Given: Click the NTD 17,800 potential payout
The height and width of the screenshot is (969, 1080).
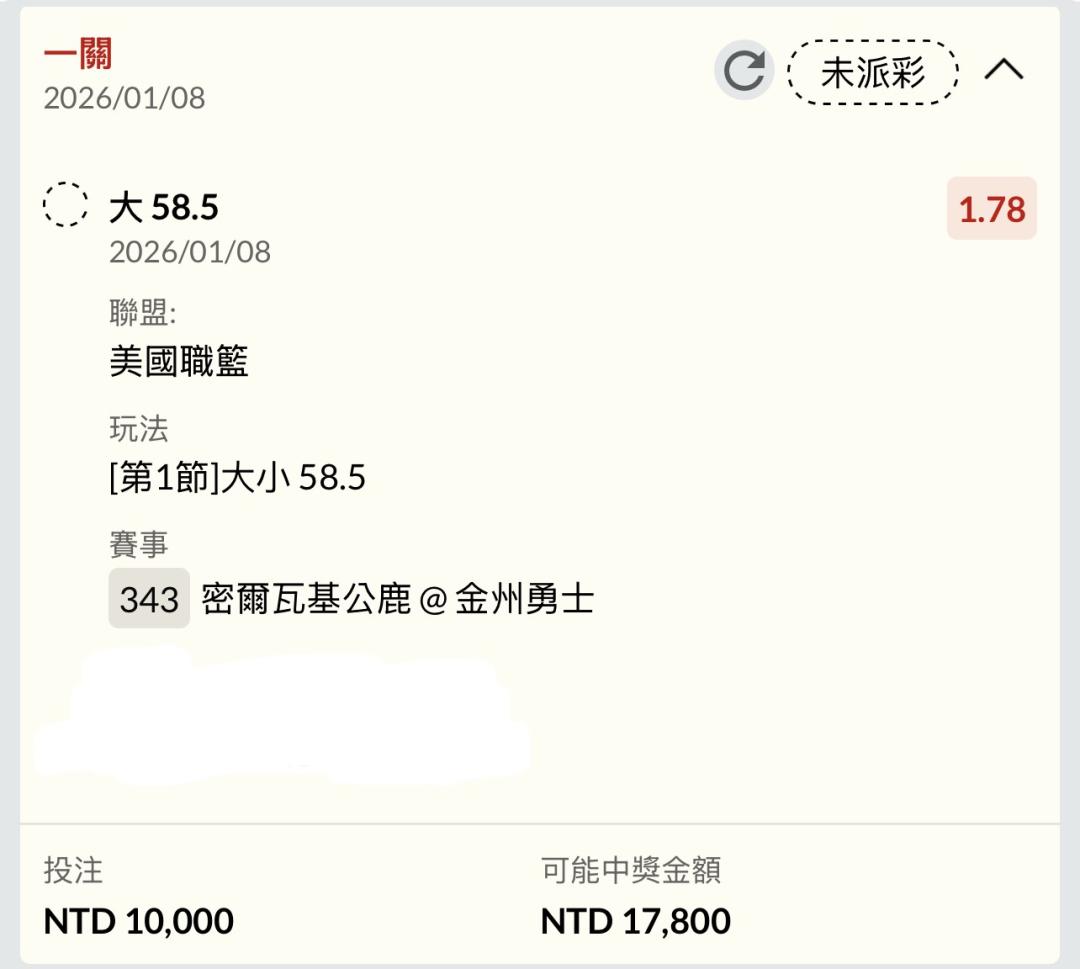Looking at the screenshot, I should [x=635, y=920].
